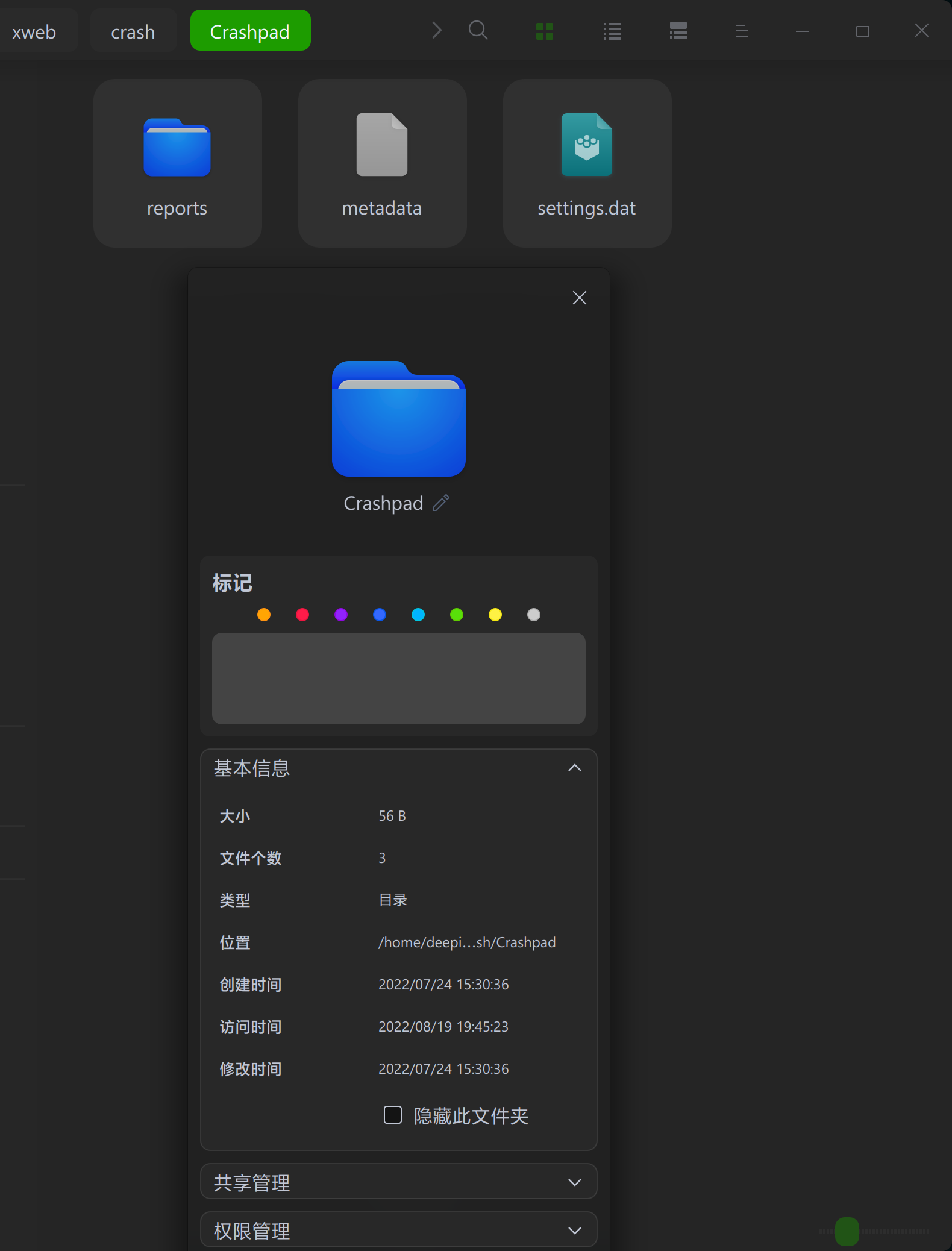Select the Crashpad breadcrumb
Viewport: 952px width, 1251px height.
tap(250, 31)
